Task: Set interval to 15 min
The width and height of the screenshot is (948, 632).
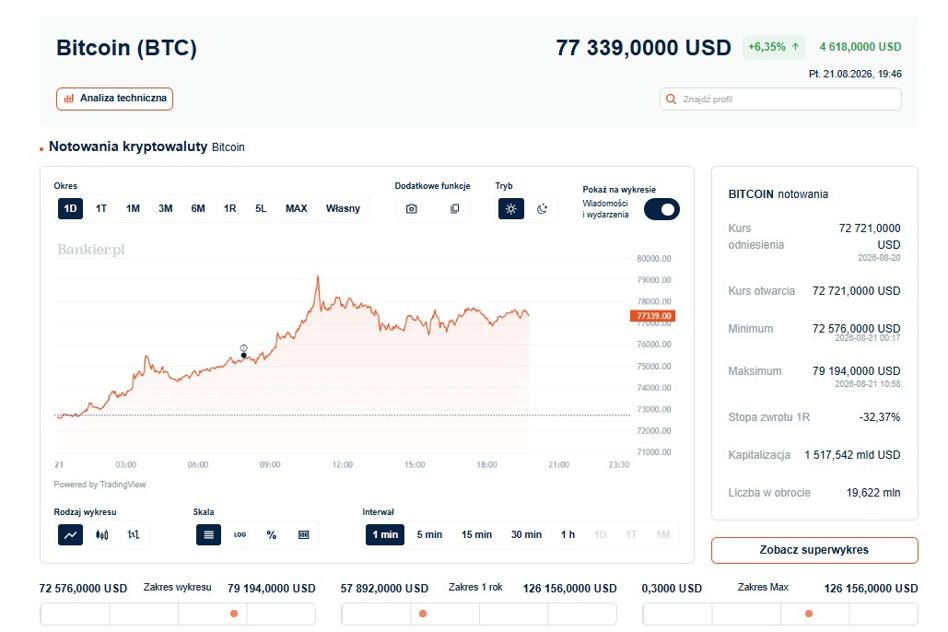Action: tap(476, 535)
